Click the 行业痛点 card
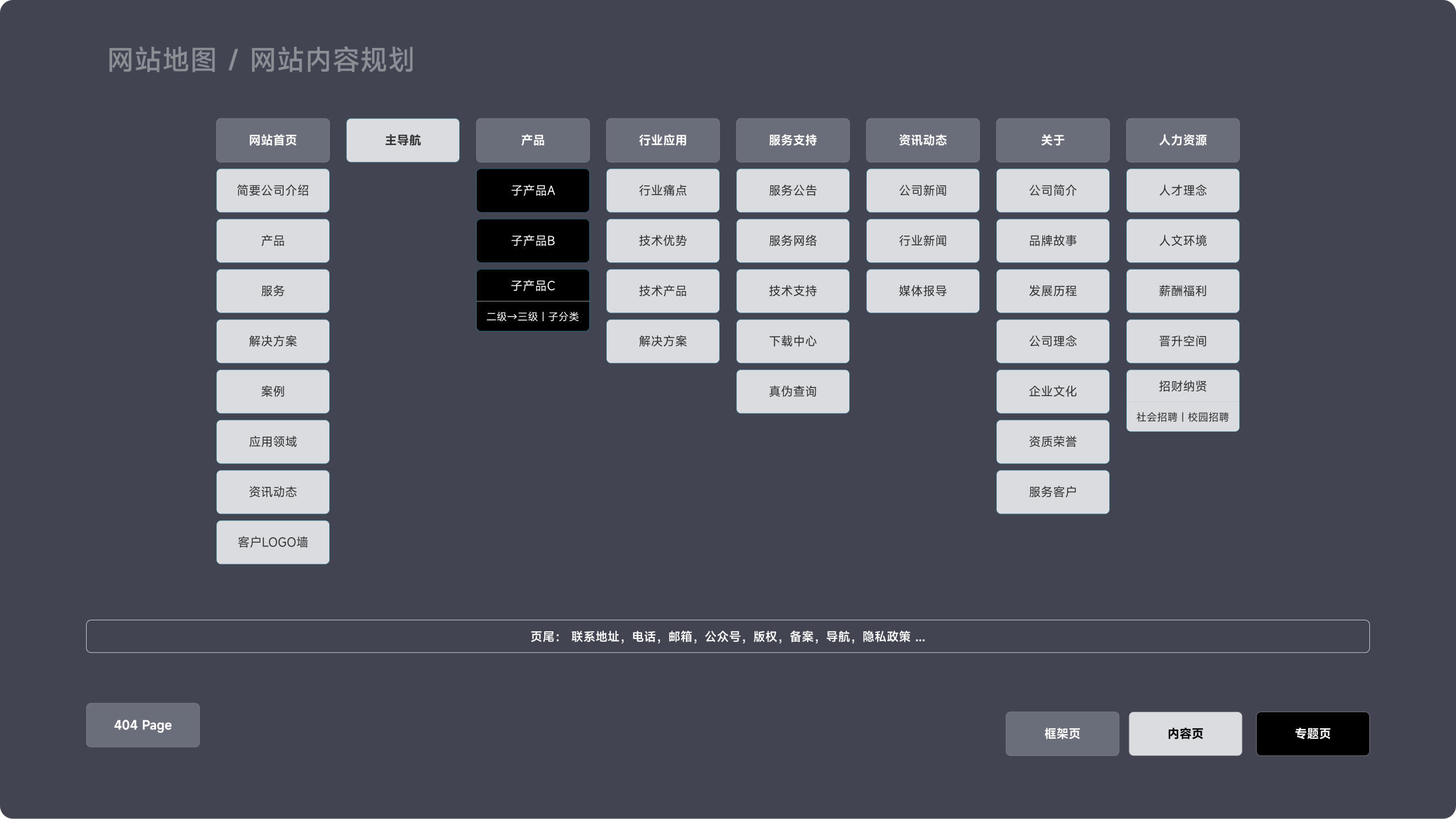Viewport: 1456px width, 819px height. (x=663, y=191)
